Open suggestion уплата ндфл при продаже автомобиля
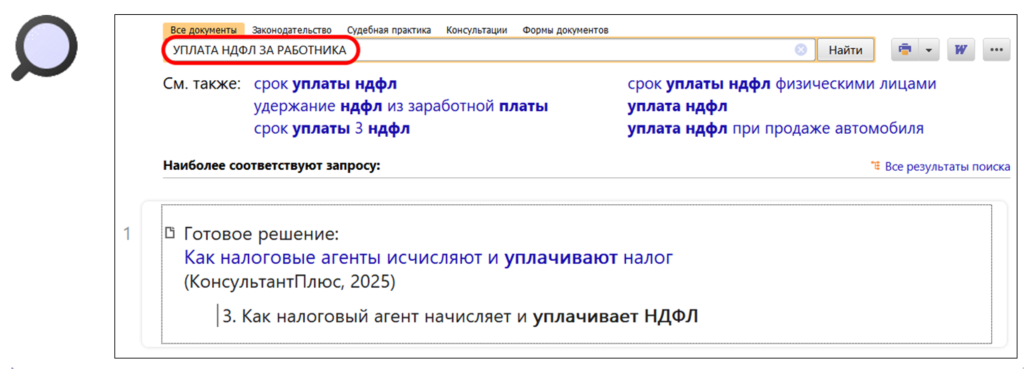Screen dimensions: 1024x369 [x=775, y=129]
